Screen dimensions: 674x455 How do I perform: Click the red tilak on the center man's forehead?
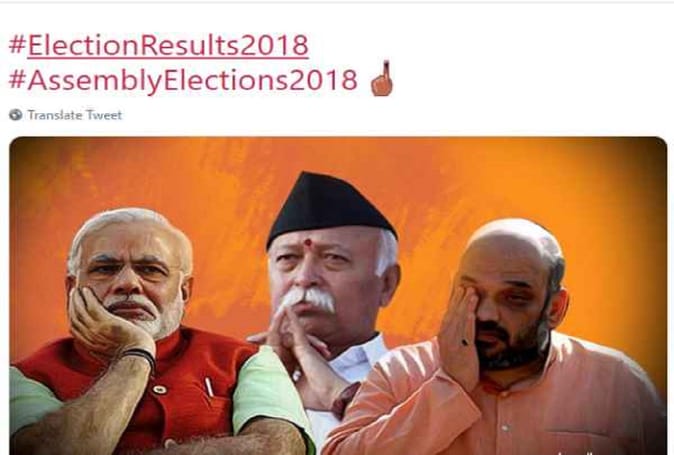click(308, 242)
